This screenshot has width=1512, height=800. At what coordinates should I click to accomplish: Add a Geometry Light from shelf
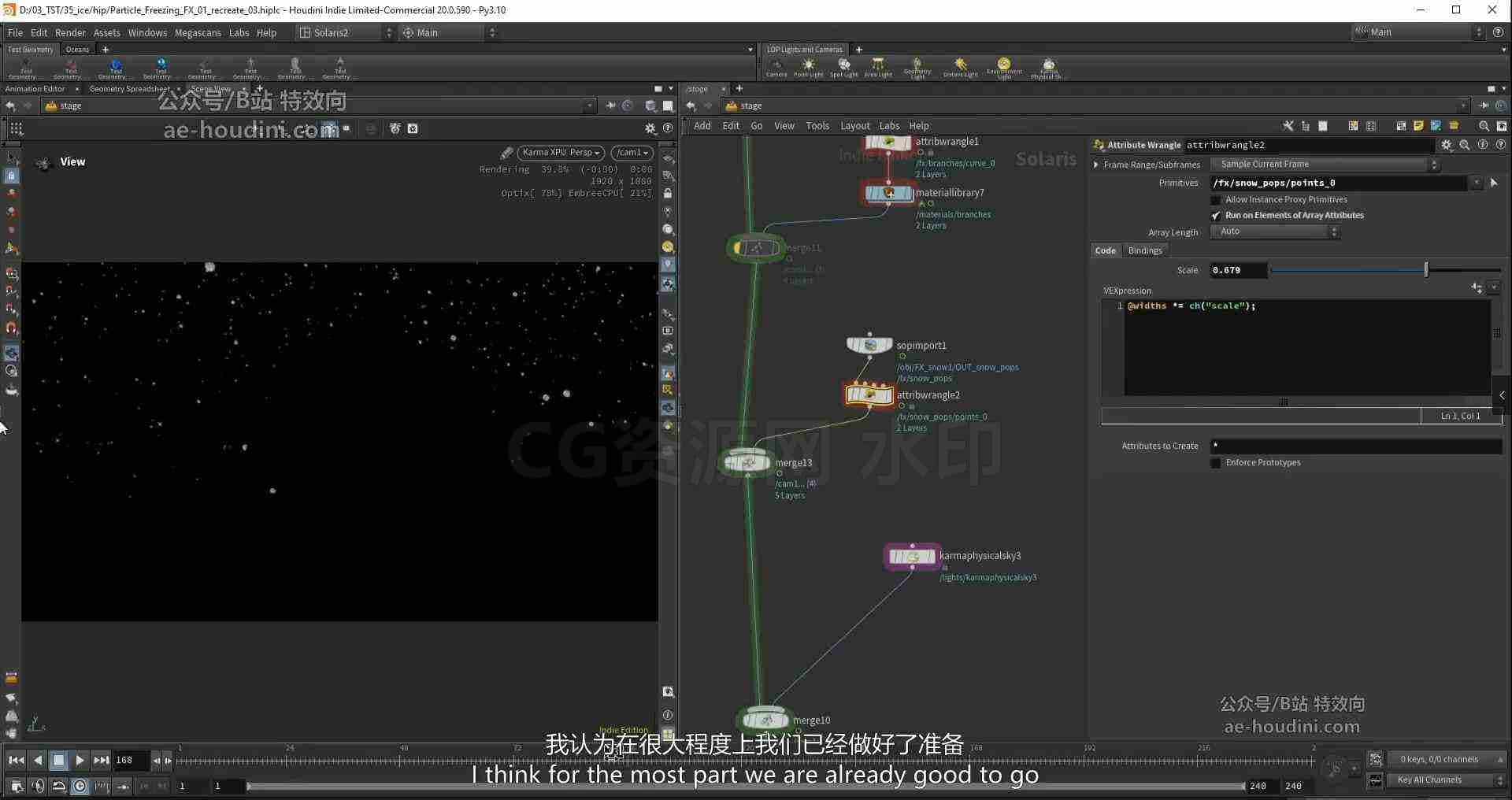pos(917,68)
